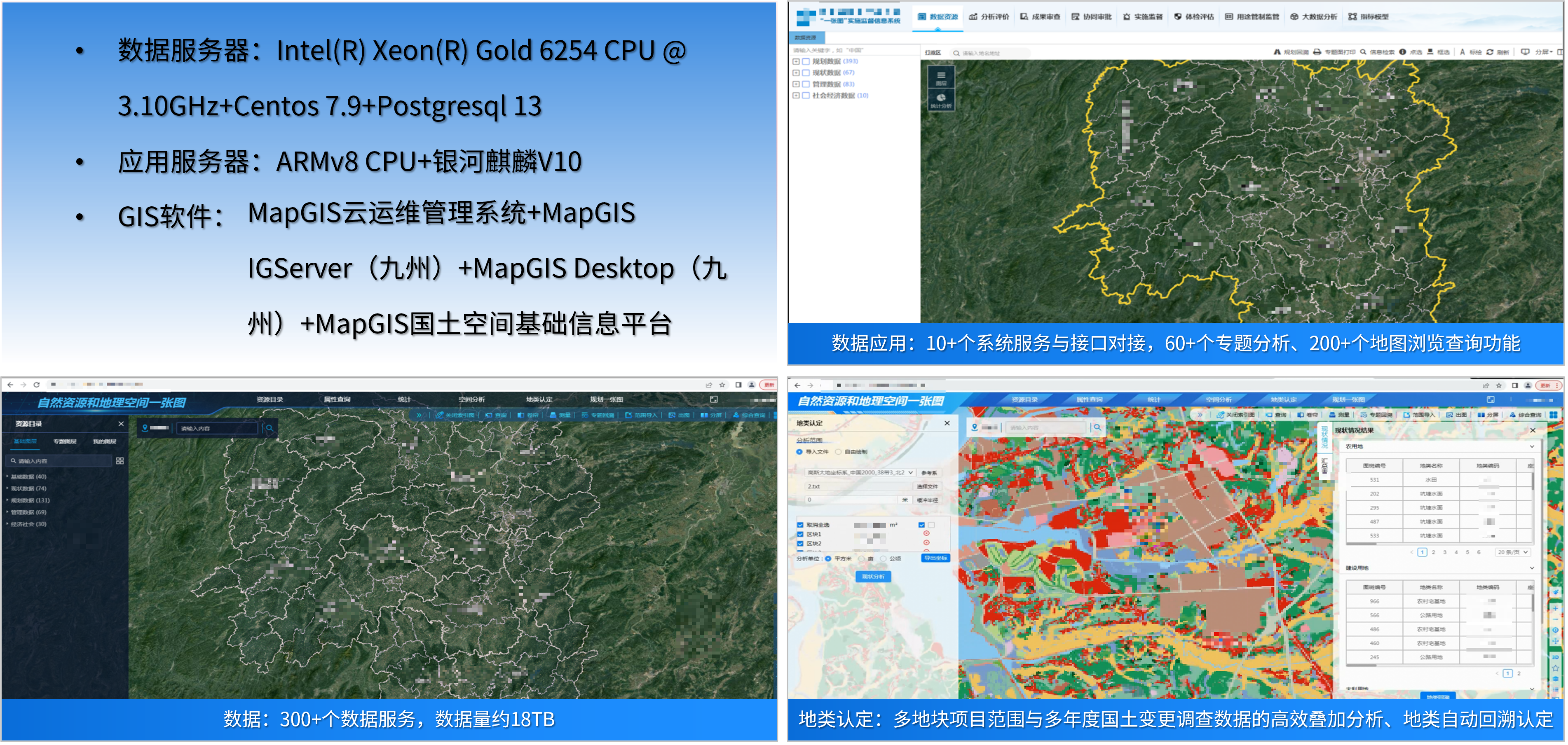Tick the 管理数据 (83) checkbox
The width and height of the screenshot is (1568, 745).
pyautogui.click(x=806, y=84)
